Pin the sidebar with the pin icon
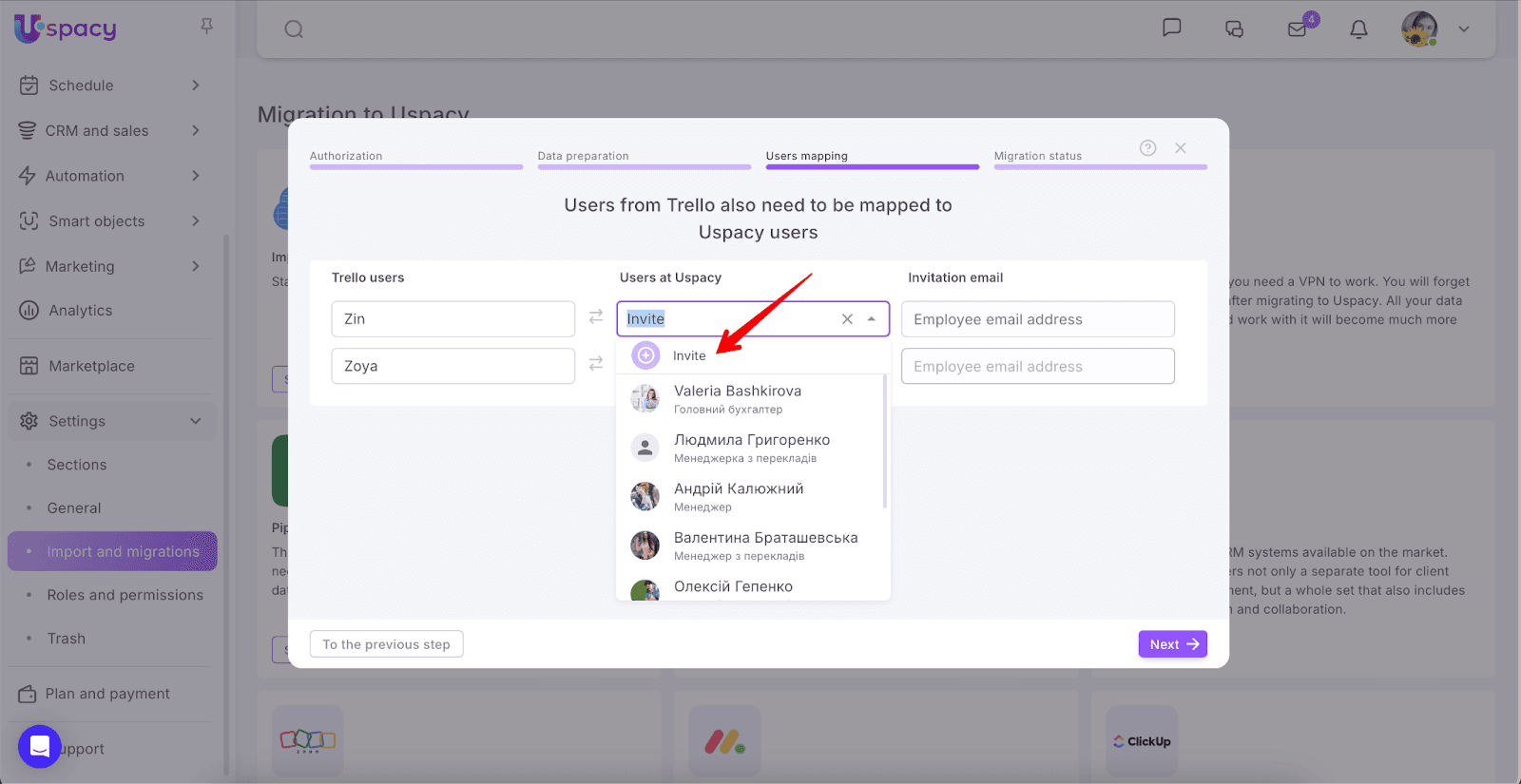 click(x=206, y=26)
